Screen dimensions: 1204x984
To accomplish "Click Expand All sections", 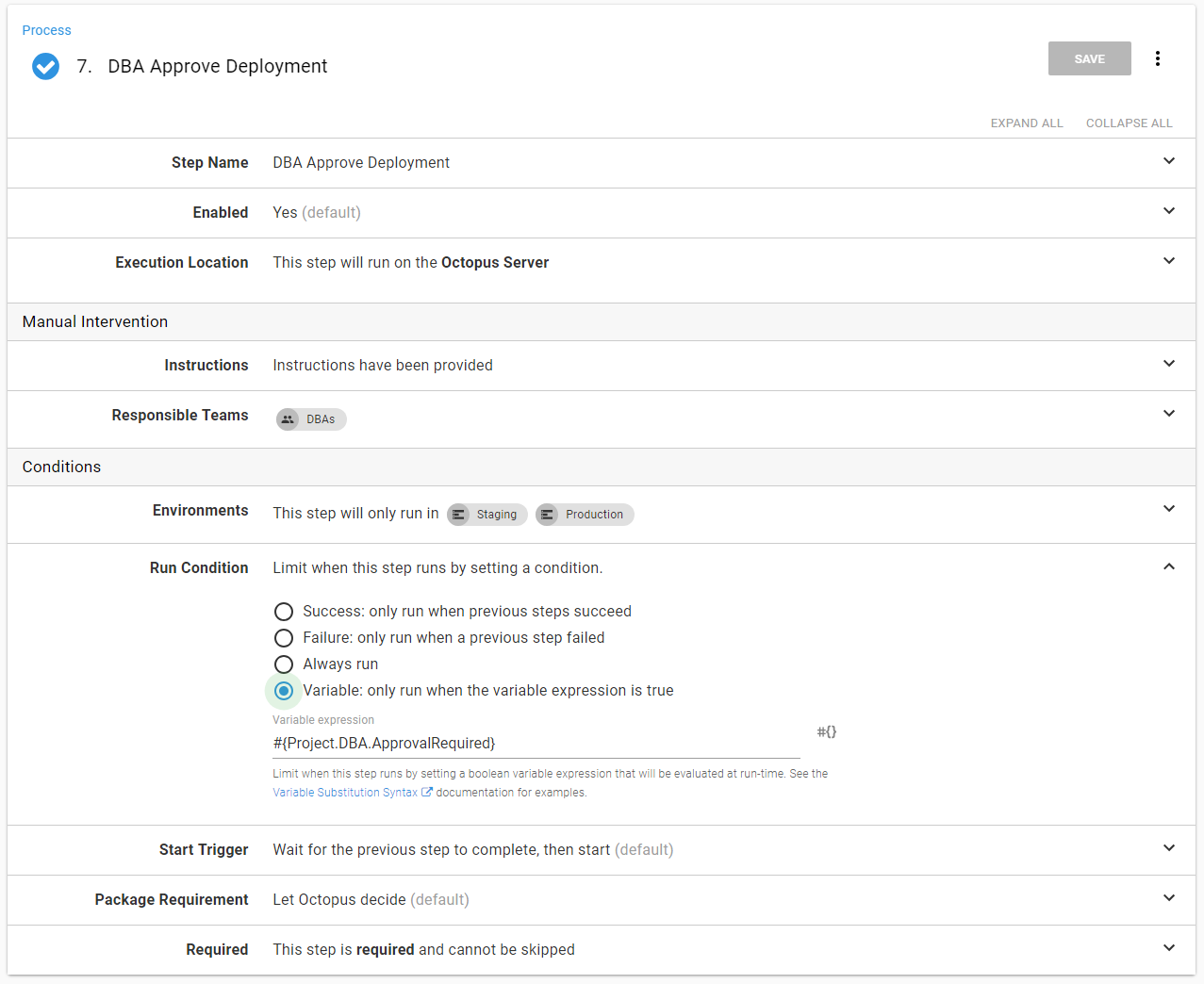I will click(x=1026, y=123).
